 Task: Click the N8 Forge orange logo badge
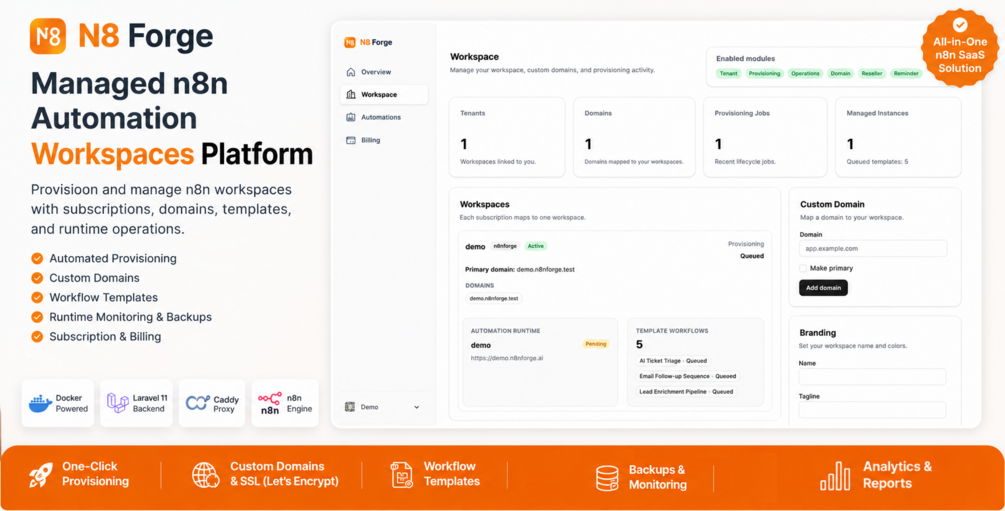click(48, 36)
